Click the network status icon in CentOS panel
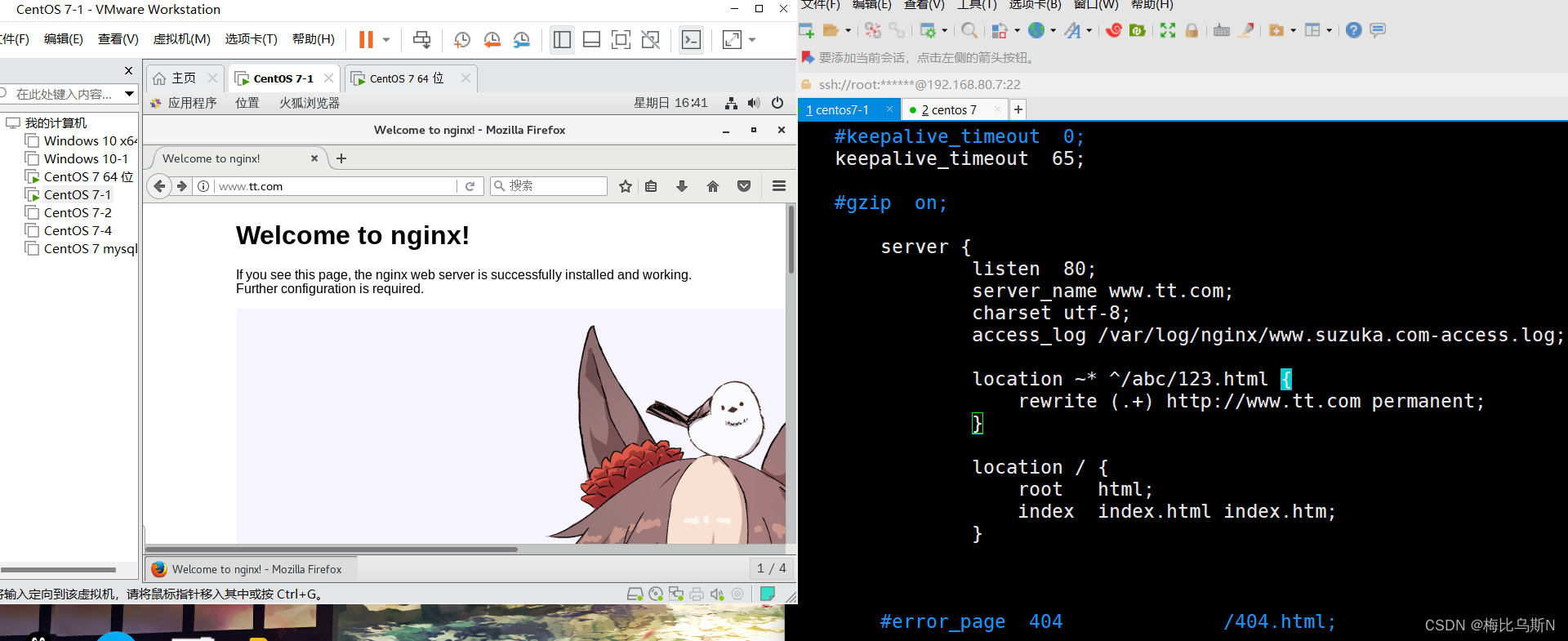The image size is (1568, 641). point(731,103)
